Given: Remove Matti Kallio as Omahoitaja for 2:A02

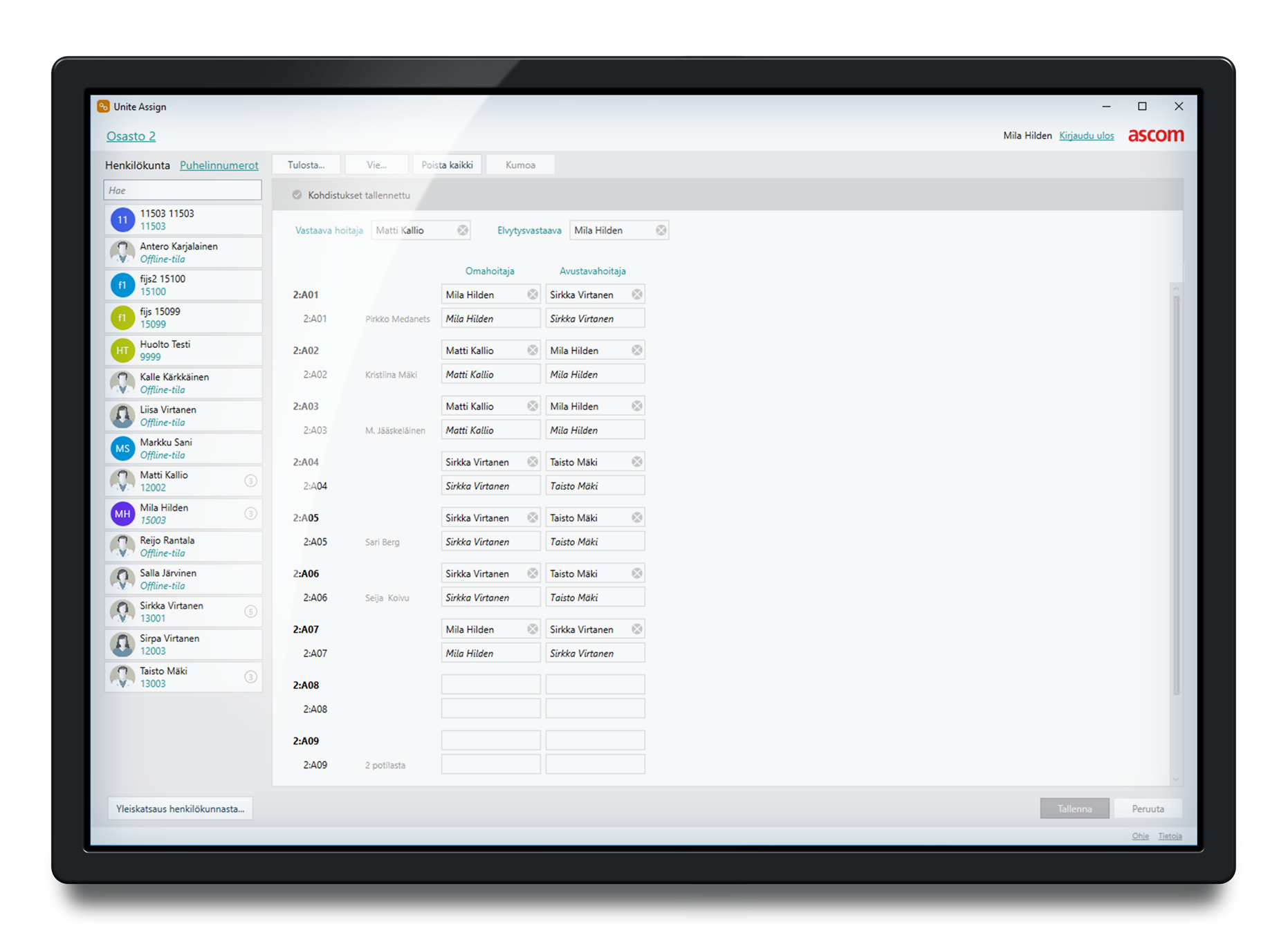Looking at the screenshot, I should (533, 351).
